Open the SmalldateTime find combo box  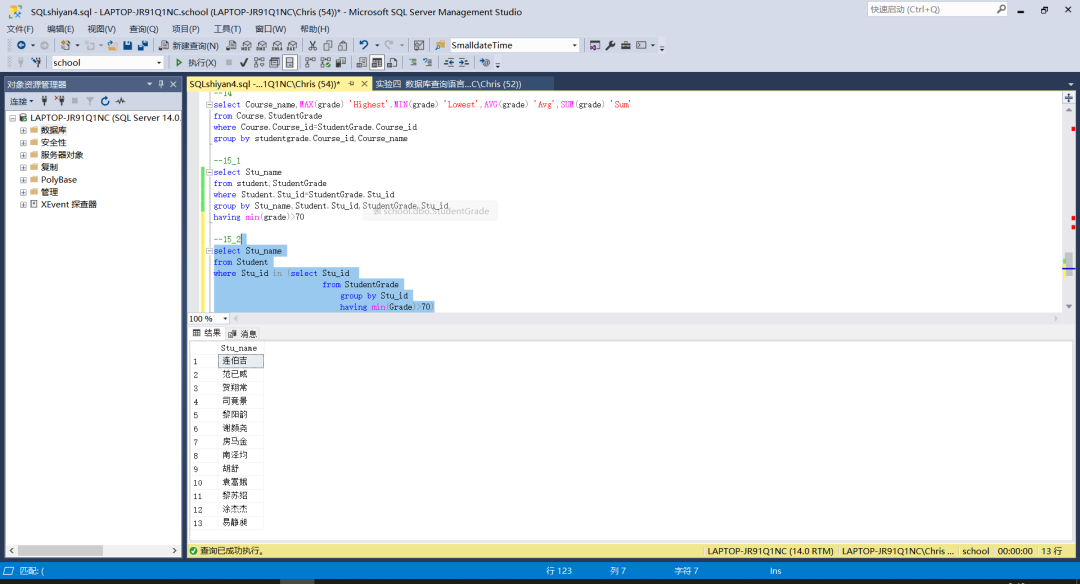[x=574, y=45]
